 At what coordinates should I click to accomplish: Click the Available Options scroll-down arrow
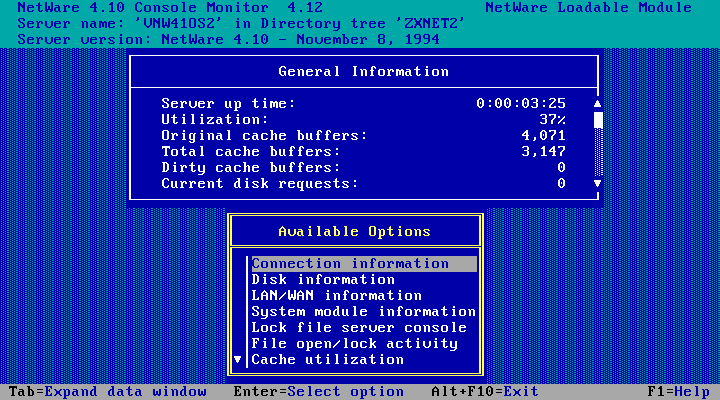point(237,360)
